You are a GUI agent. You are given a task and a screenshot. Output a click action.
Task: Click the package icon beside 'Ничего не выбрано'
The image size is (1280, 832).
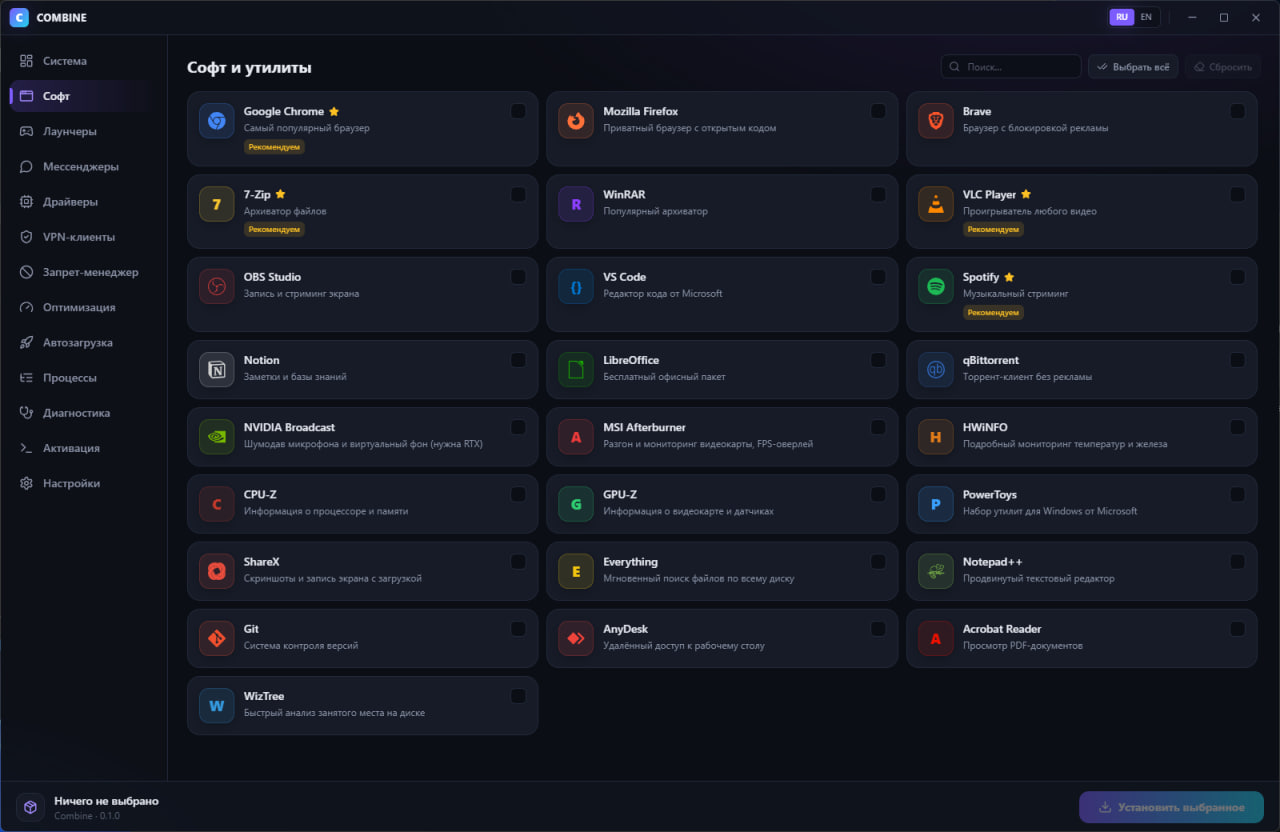coord(30,807)
